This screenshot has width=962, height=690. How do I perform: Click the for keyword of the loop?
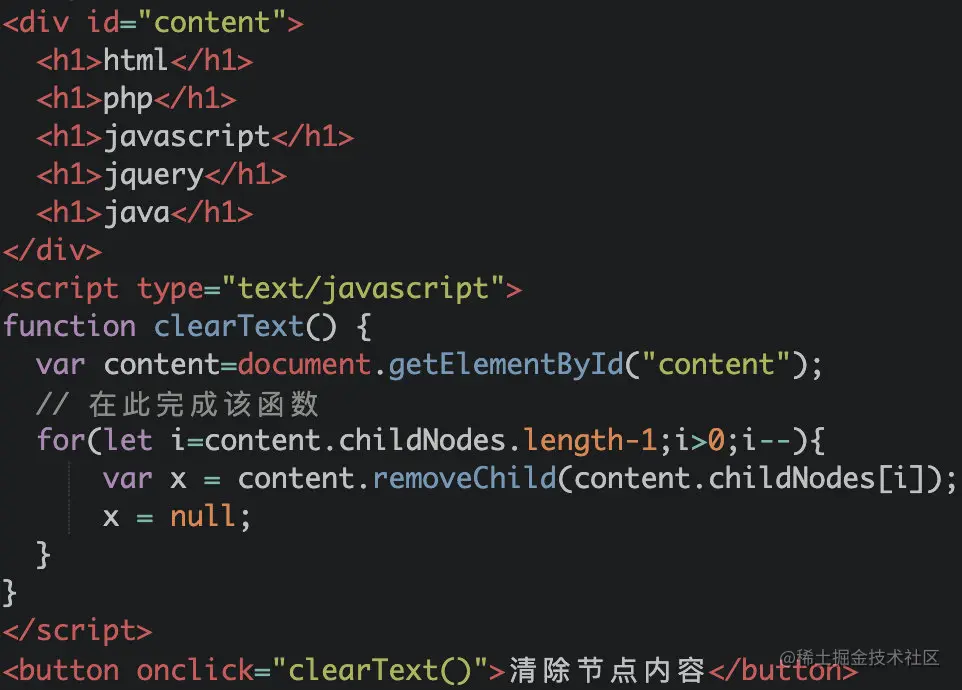click(61, 440)
